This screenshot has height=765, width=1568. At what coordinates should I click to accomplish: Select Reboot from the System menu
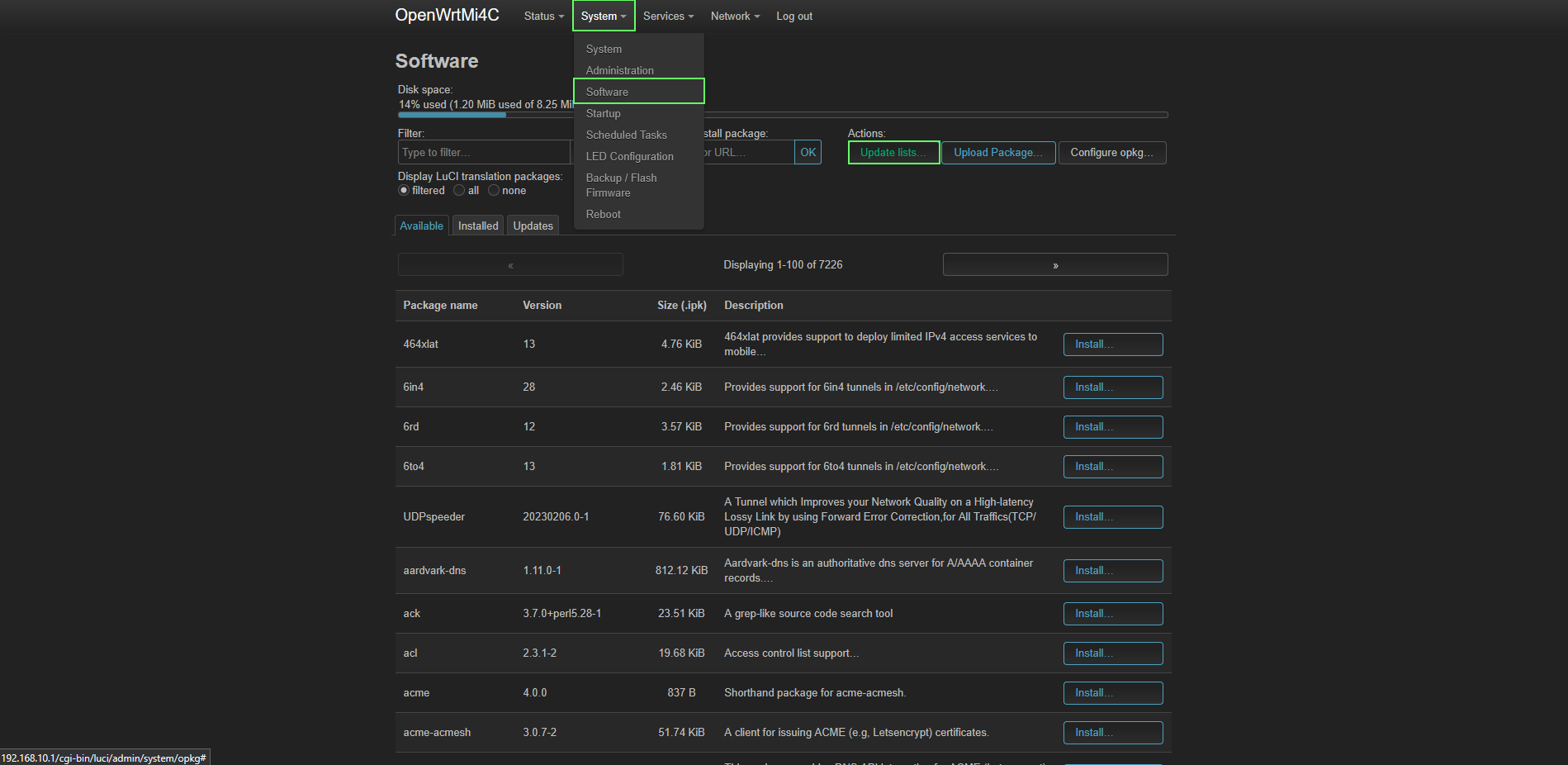[x=638, y=214]
